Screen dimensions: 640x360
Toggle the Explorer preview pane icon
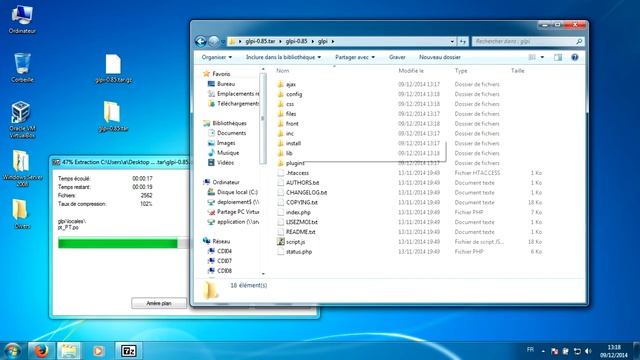[x=558, y=57]
